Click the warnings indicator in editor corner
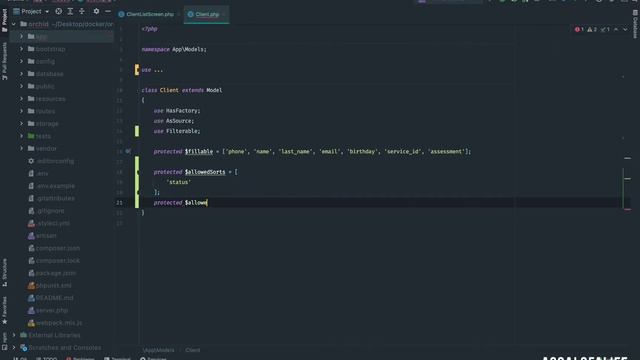The width and height of the screenshot is (640, 360). pos(592,29)
